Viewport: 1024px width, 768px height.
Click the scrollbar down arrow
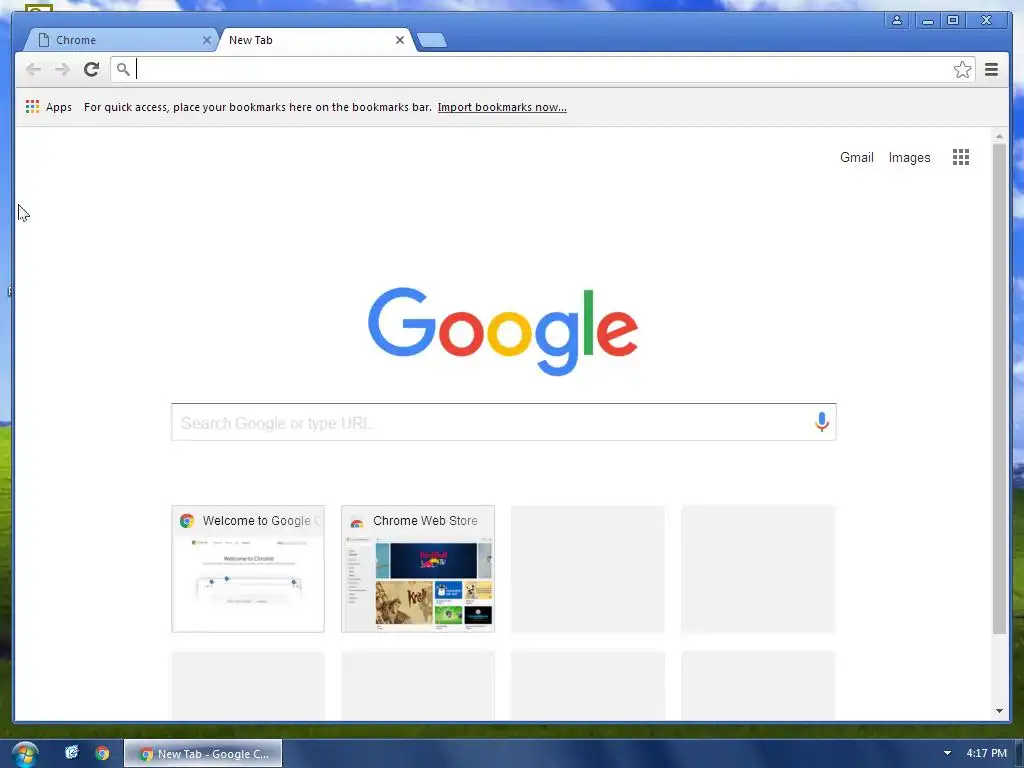[999, 711]
